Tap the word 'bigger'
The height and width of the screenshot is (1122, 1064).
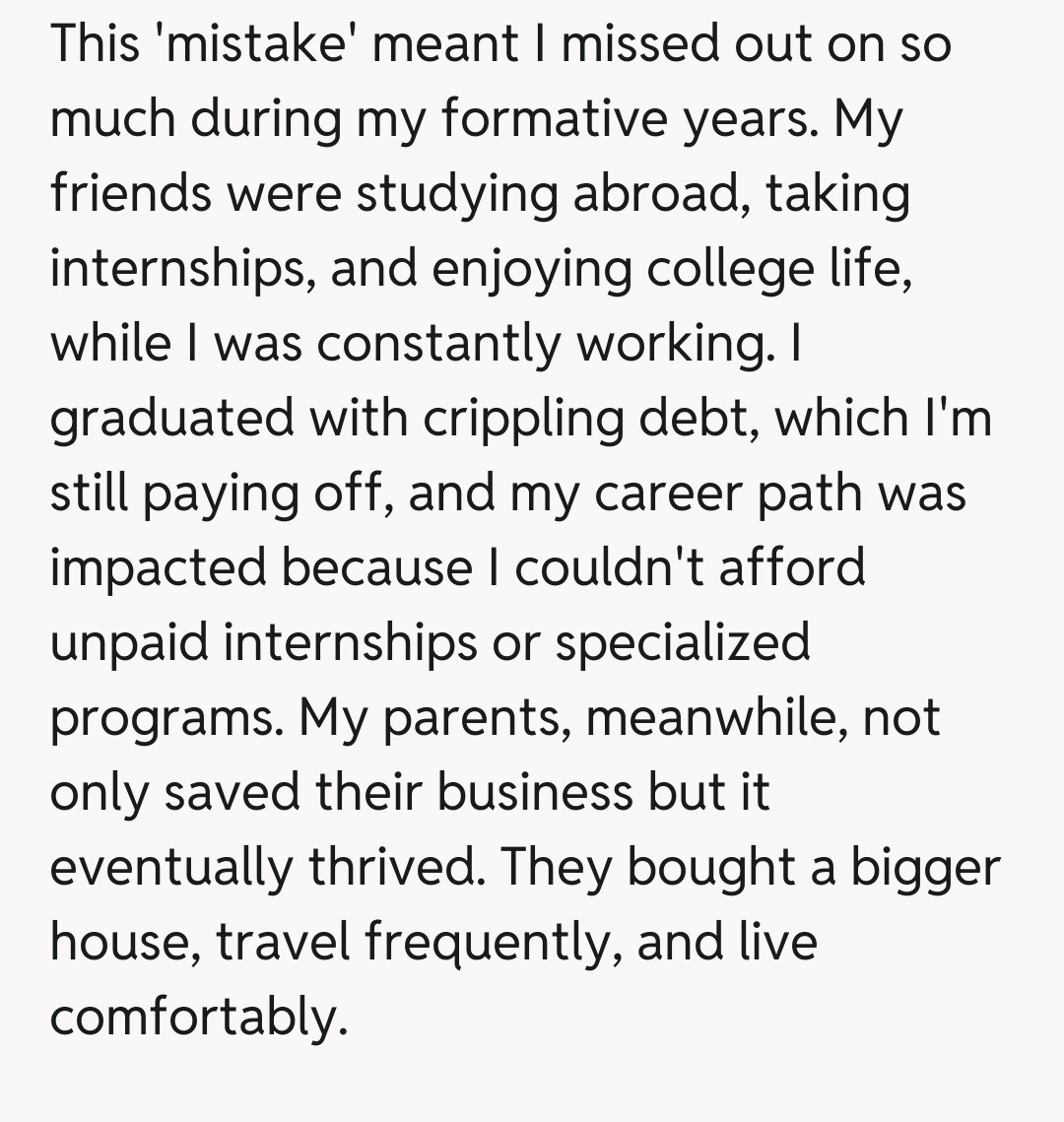click(x=925, y=869)
